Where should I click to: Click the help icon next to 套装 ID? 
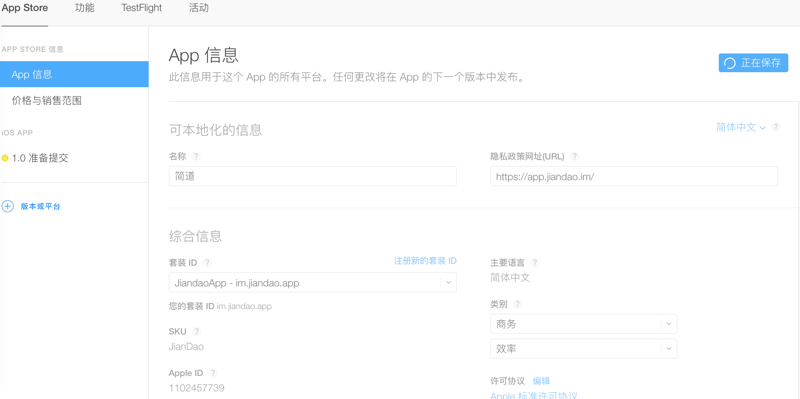pyautogui.click(x=207, y=263)
